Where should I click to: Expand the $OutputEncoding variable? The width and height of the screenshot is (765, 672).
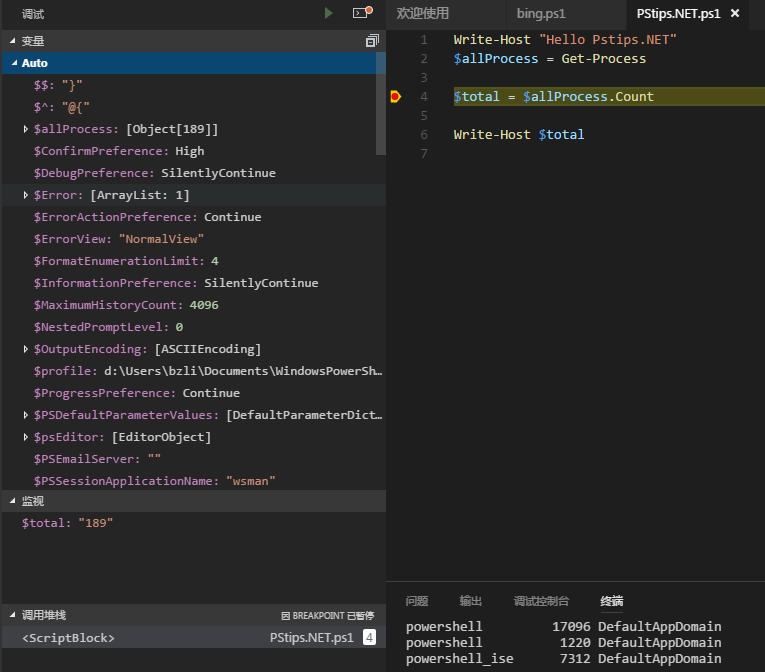coord(25,349)
